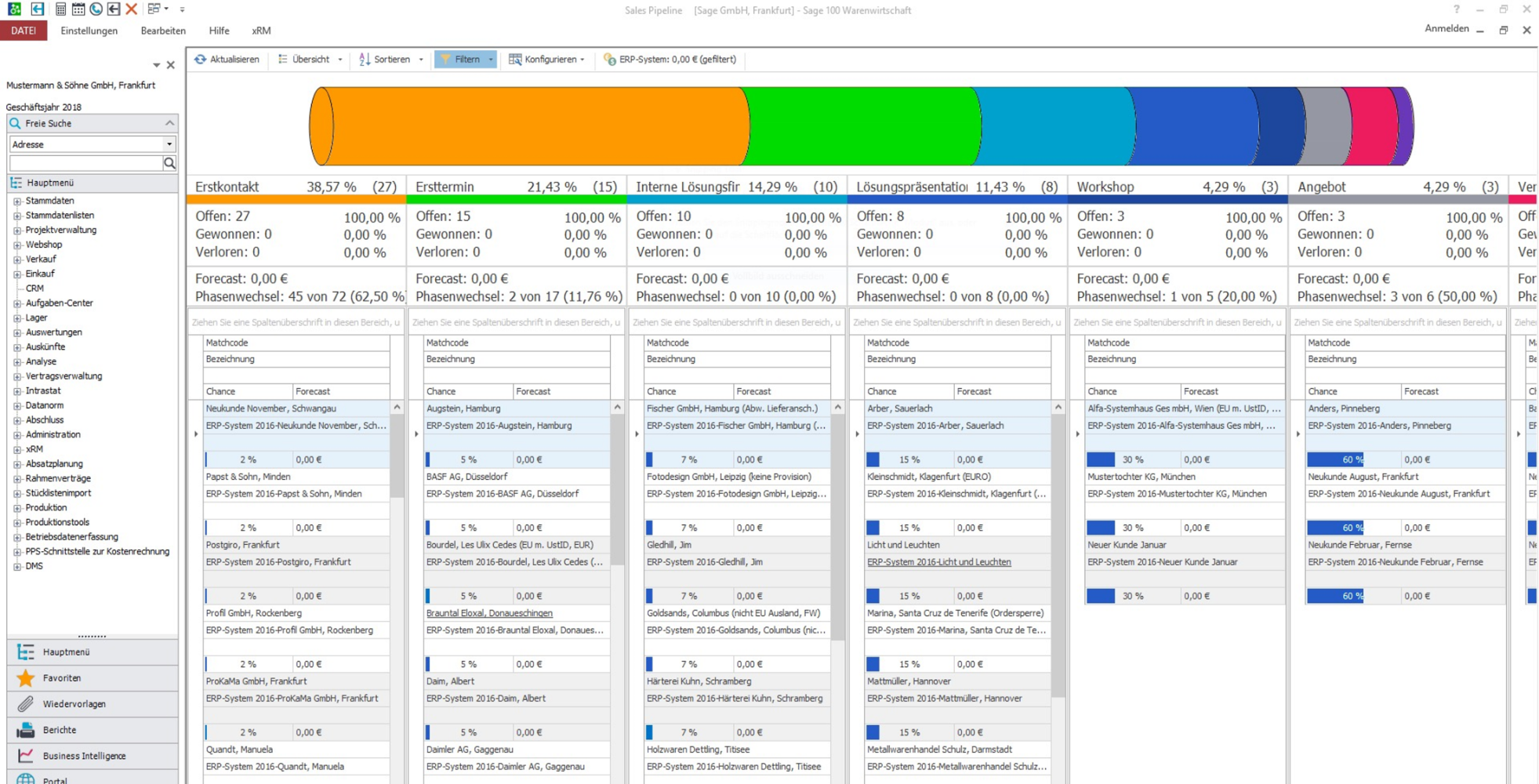The width and height of the screenshot is (1539, 784).
Task: Open the Einstellungen menu
Action: [89, 31]
